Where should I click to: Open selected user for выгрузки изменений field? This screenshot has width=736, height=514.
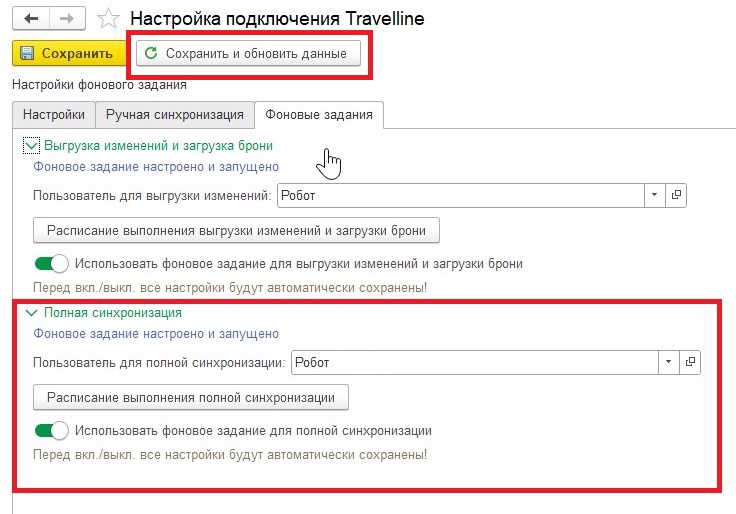(x=676, y=195)
